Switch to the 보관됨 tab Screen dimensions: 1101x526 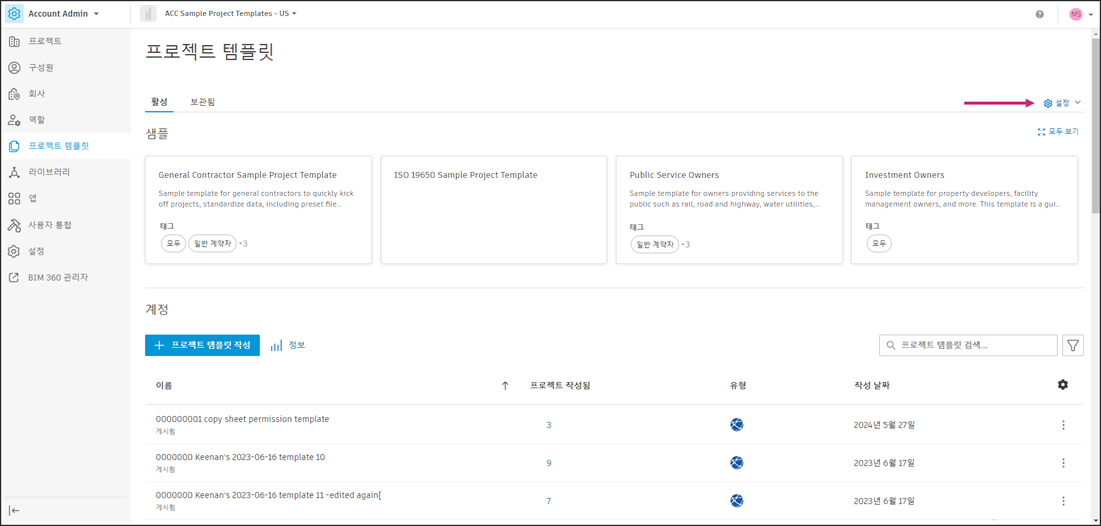coord(202,102)
